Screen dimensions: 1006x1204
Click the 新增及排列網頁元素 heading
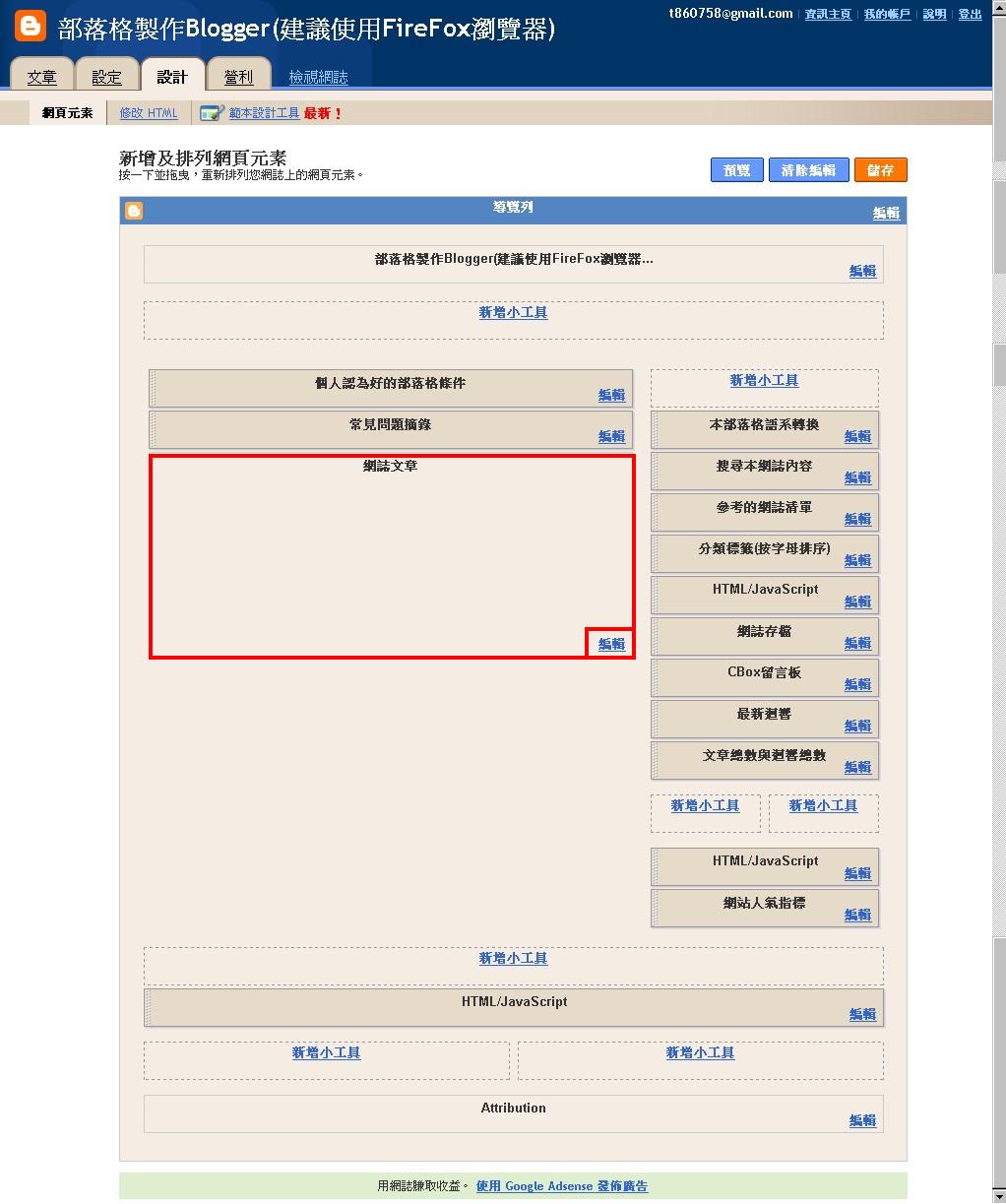click(203, 158)
